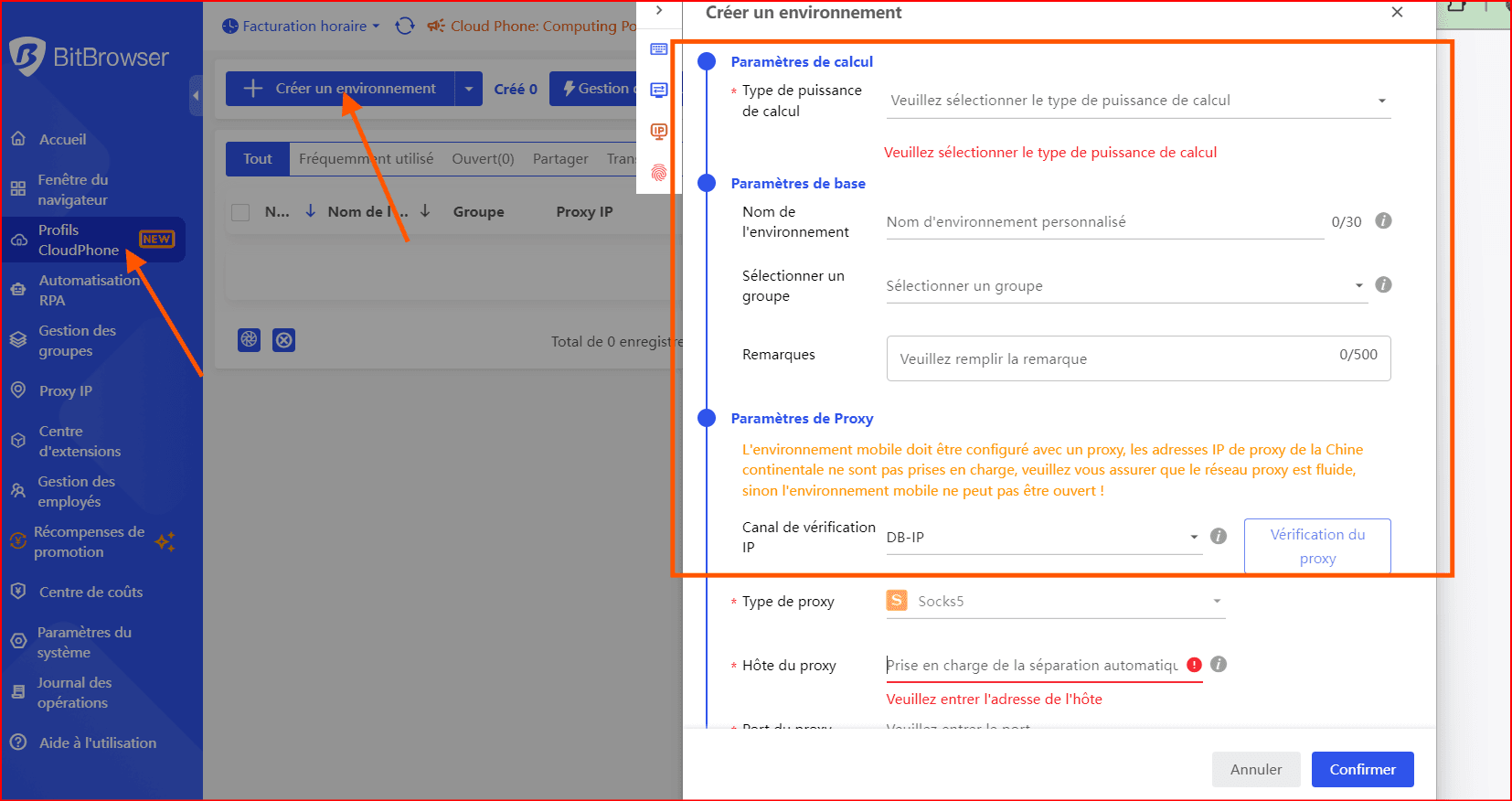This screenshot has width=1512, height=801.
Task: Switch to the Tout tab
Action: 257,159
